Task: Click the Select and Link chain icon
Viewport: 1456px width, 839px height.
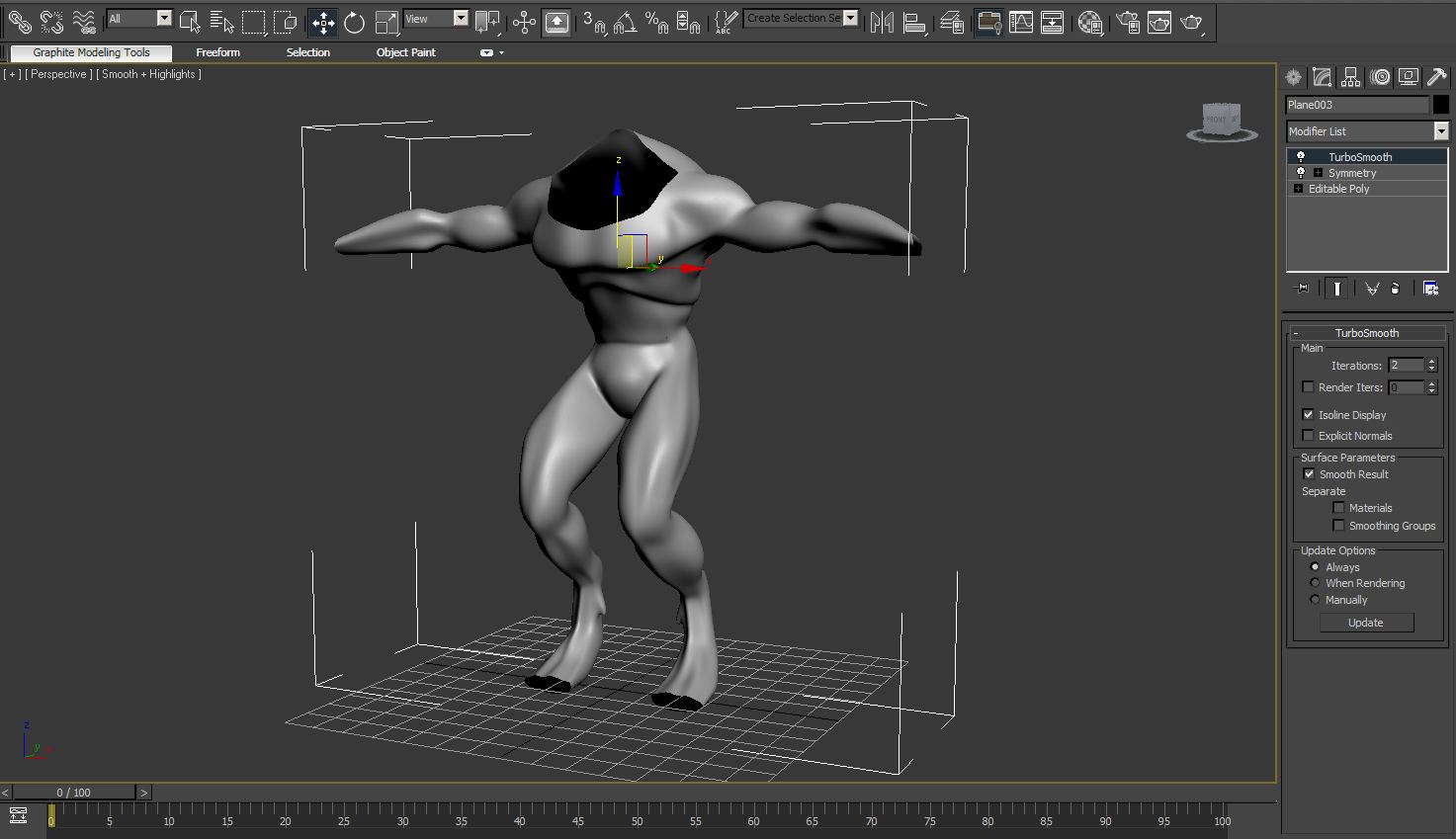Action: tap(20, 21)
